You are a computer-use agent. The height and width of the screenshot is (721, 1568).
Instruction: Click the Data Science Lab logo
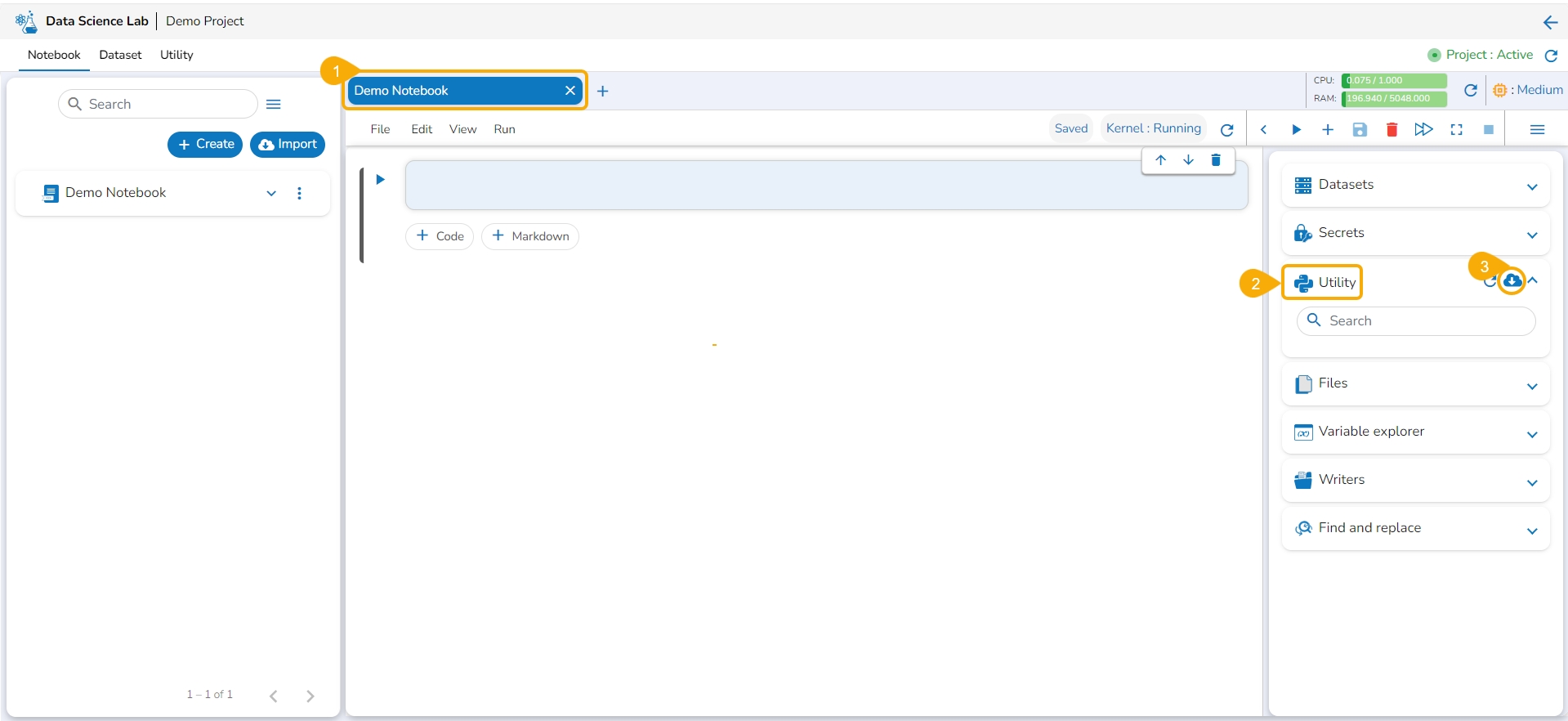[26, 21]
